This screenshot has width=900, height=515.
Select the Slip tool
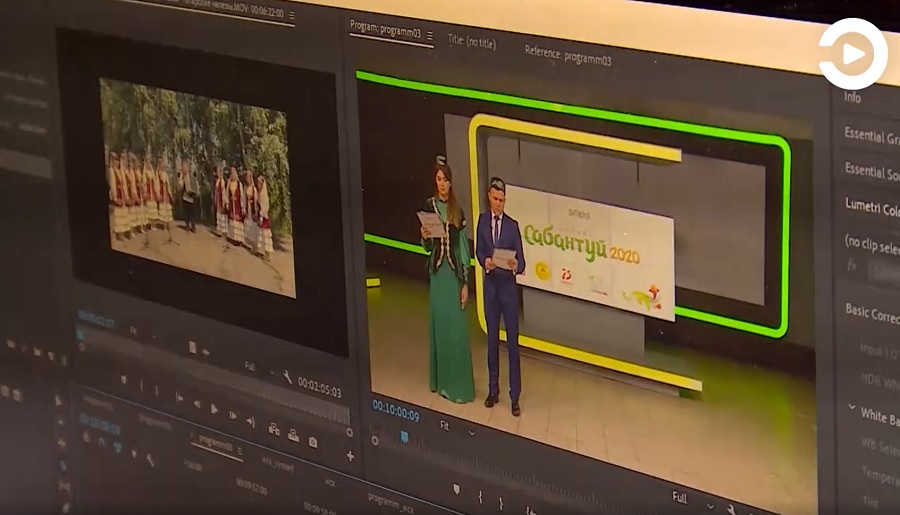coord(64,487)
